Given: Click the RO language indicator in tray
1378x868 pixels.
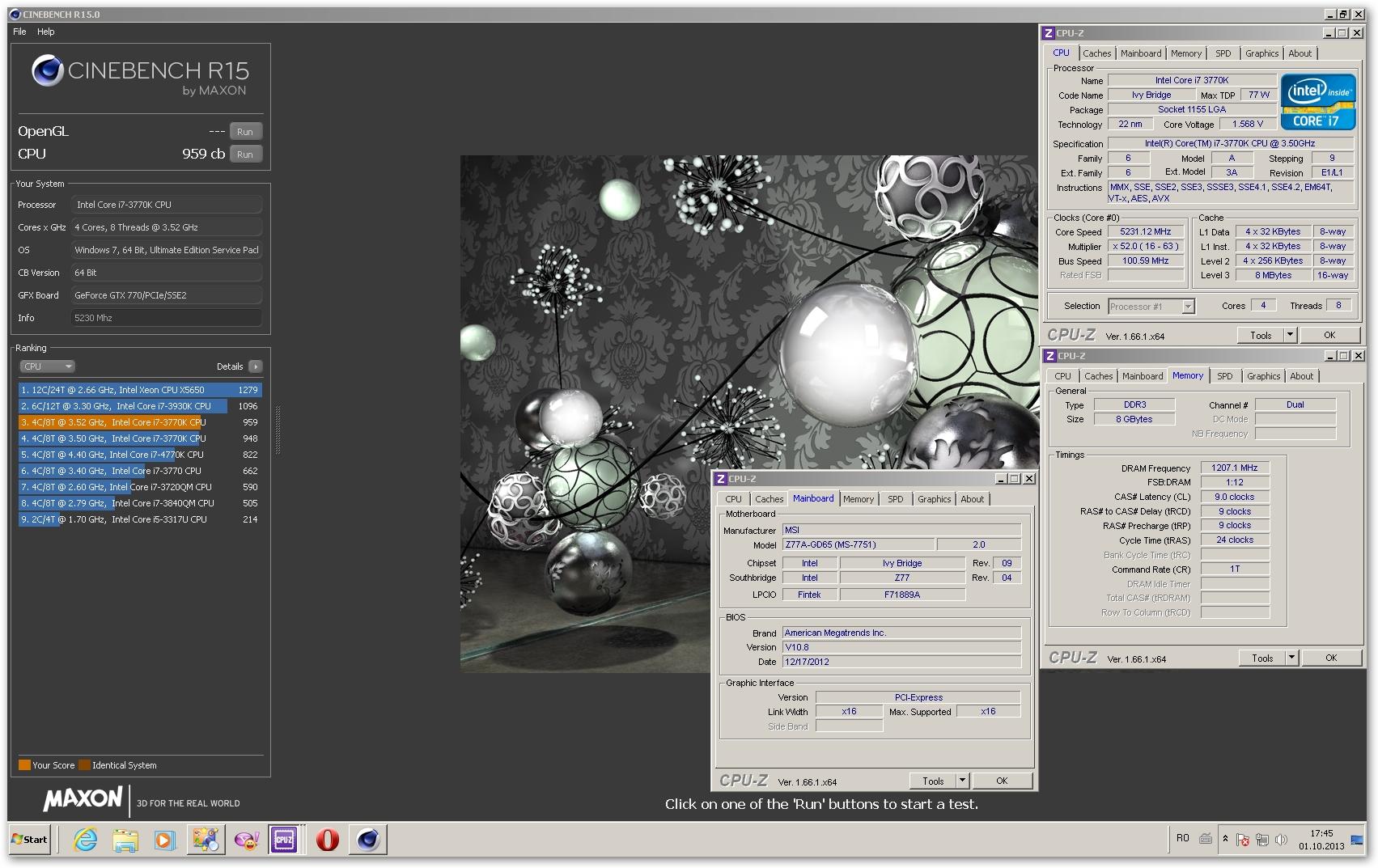Looking at the screenshot, I should click(1182, 838).
